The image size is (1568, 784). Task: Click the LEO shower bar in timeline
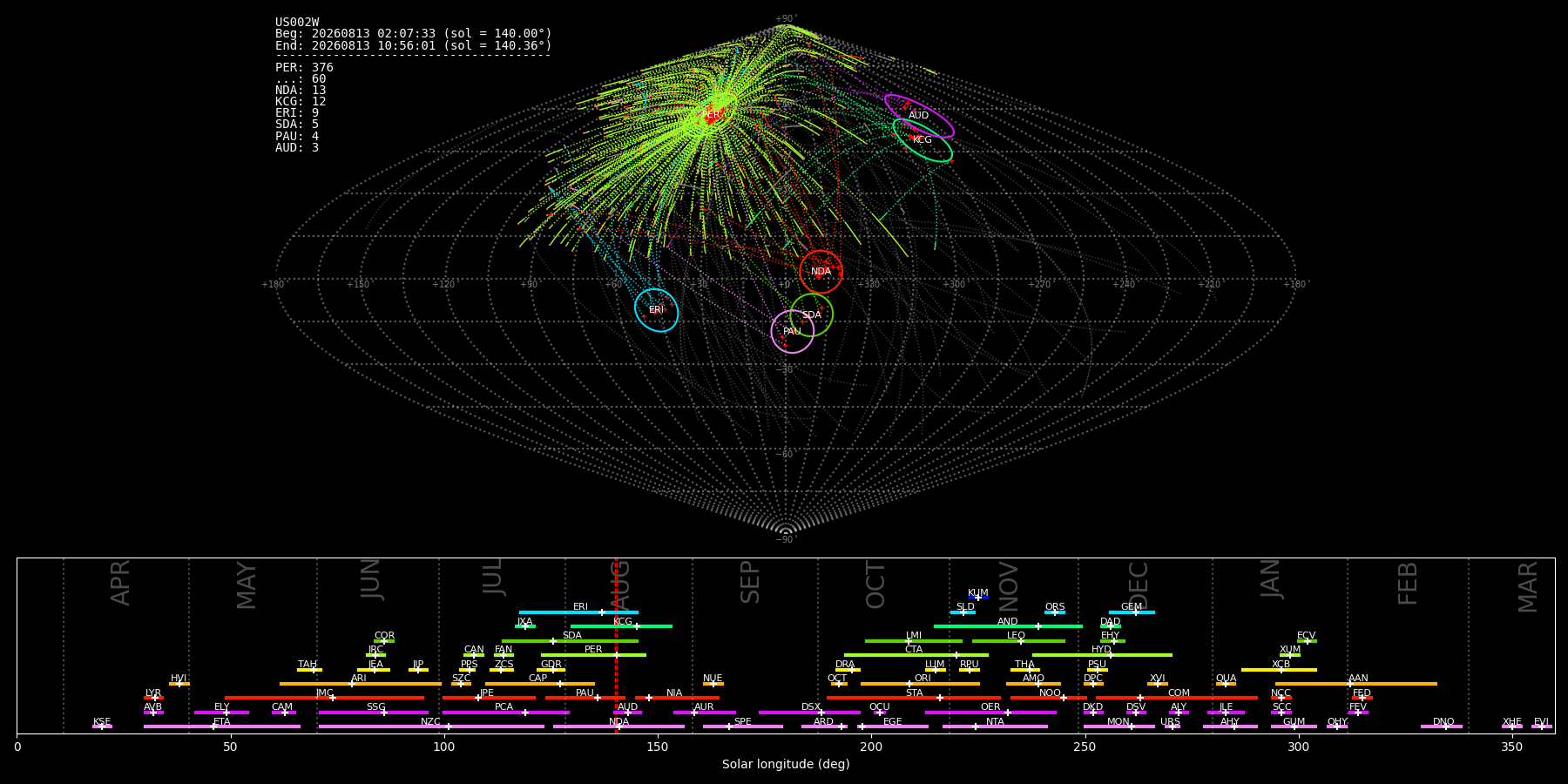click(1018, 641)
